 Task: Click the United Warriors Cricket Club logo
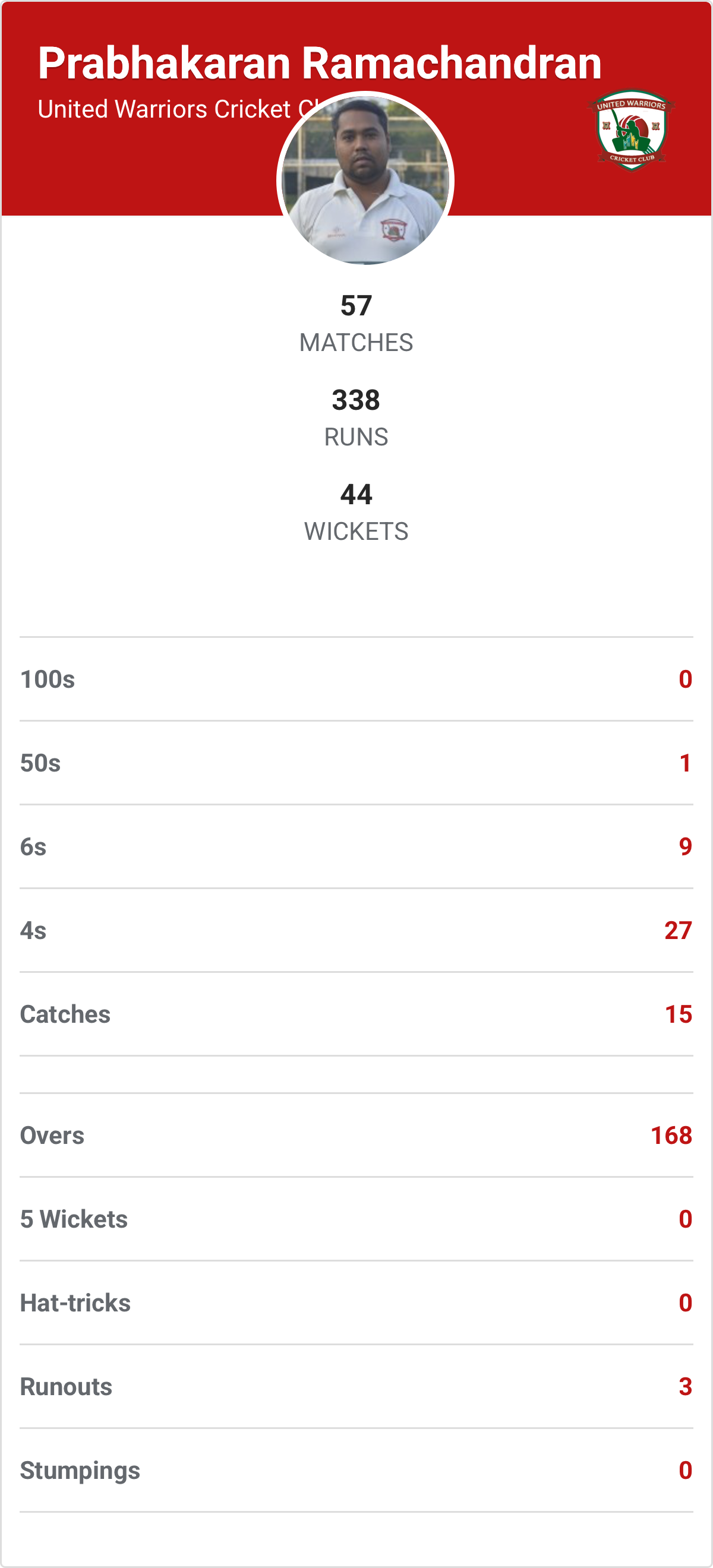click(x=632, y=130)
